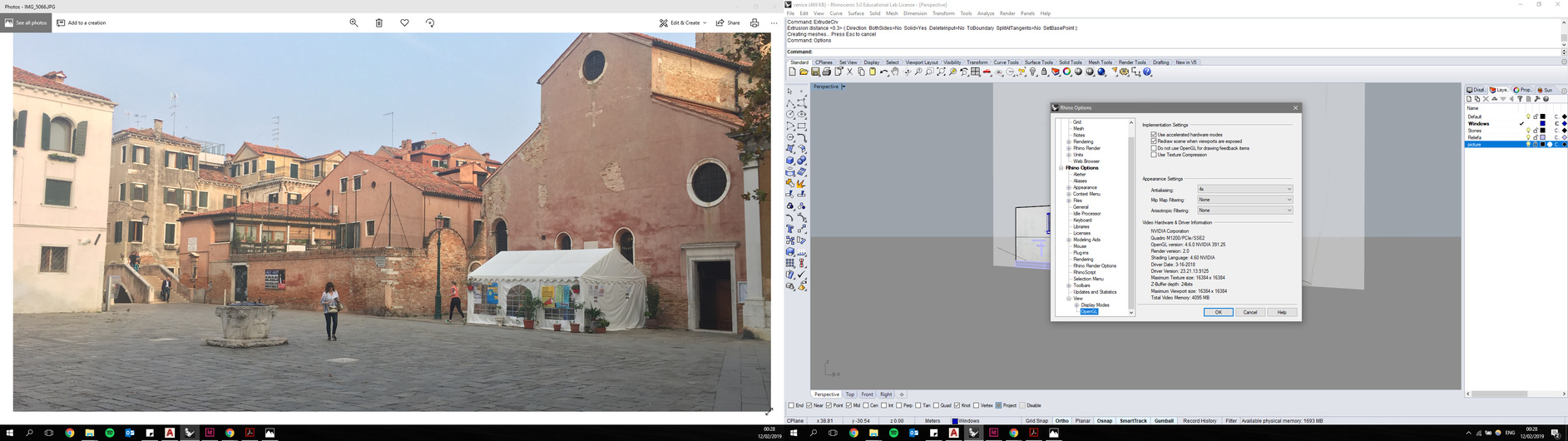Switch to the Curve Tools toolbar tab

[x=1006, y=62]
